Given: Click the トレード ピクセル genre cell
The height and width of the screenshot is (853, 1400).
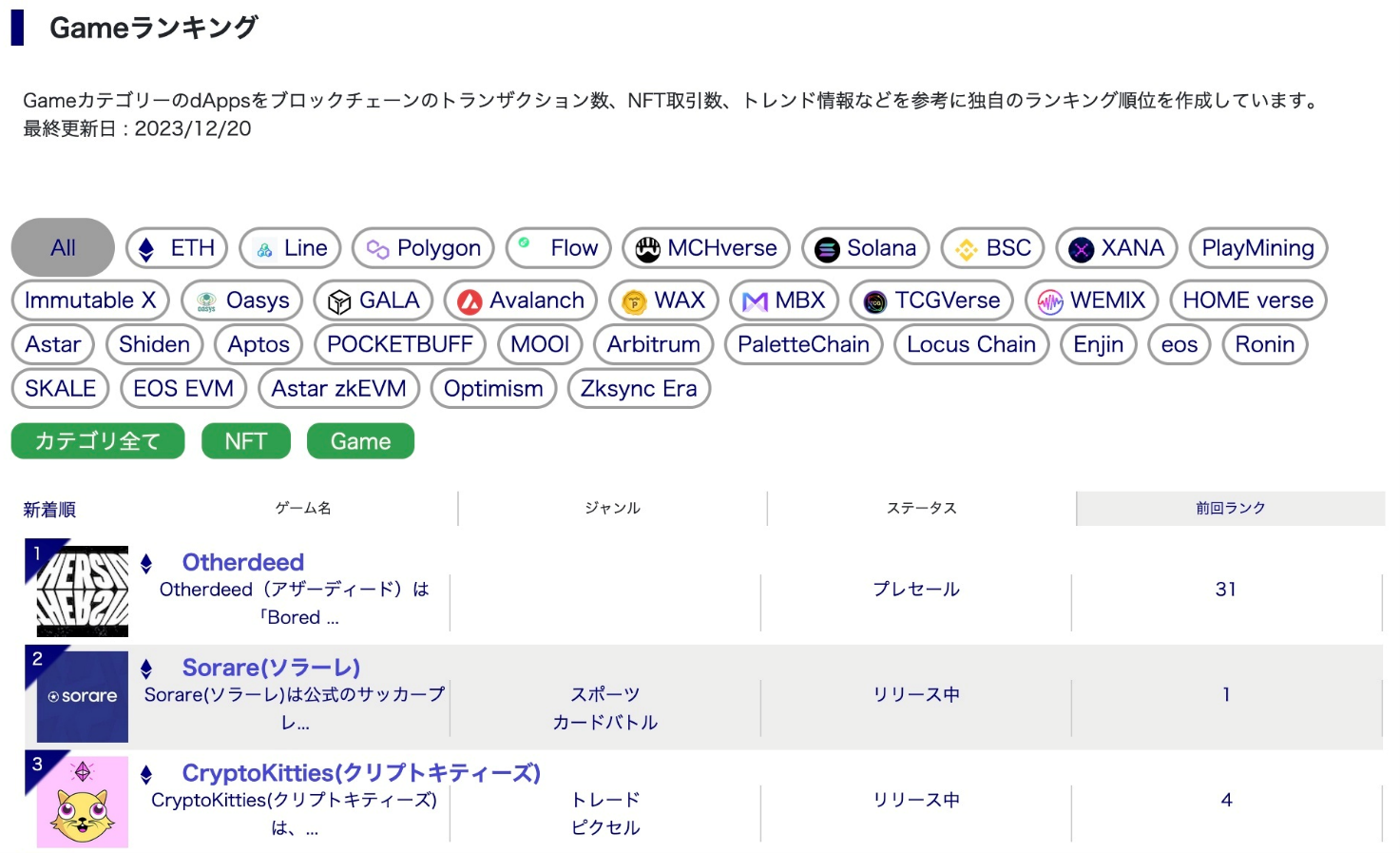Looking at the screenshot, I should pos(605,814).
